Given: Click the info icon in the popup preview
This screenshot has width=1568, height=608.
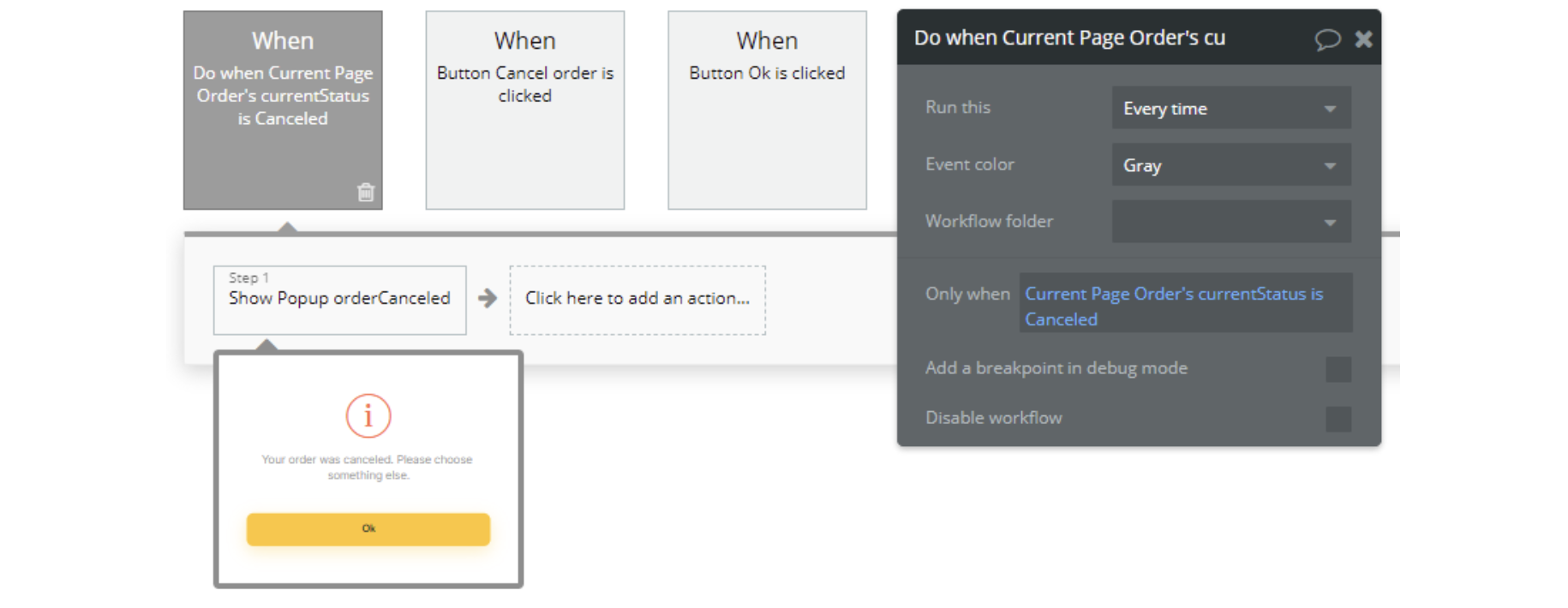Looking at the screenshot, I should [368, 416].
